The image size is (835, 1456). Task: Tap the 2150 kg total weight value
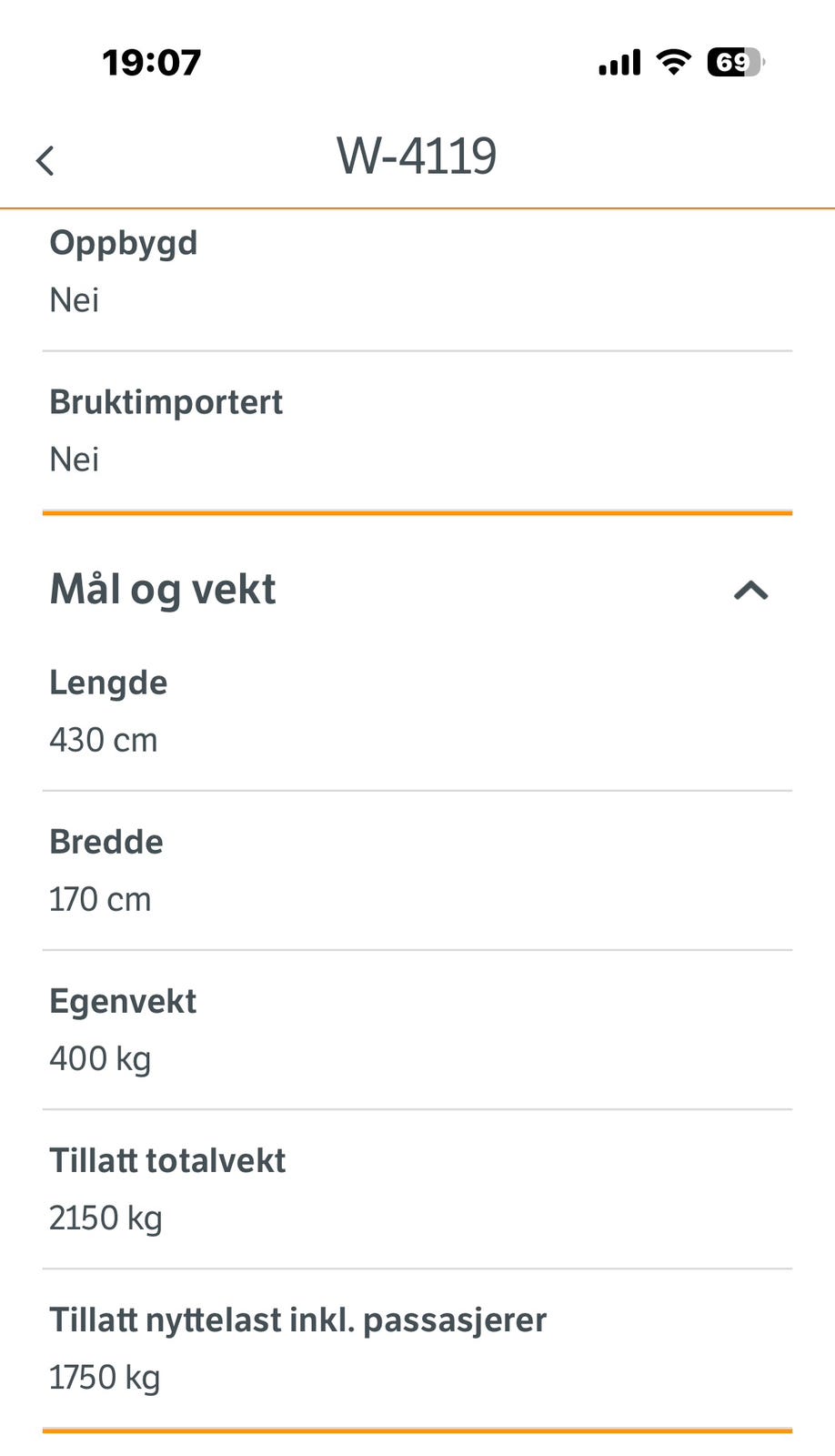point(106,1218)
